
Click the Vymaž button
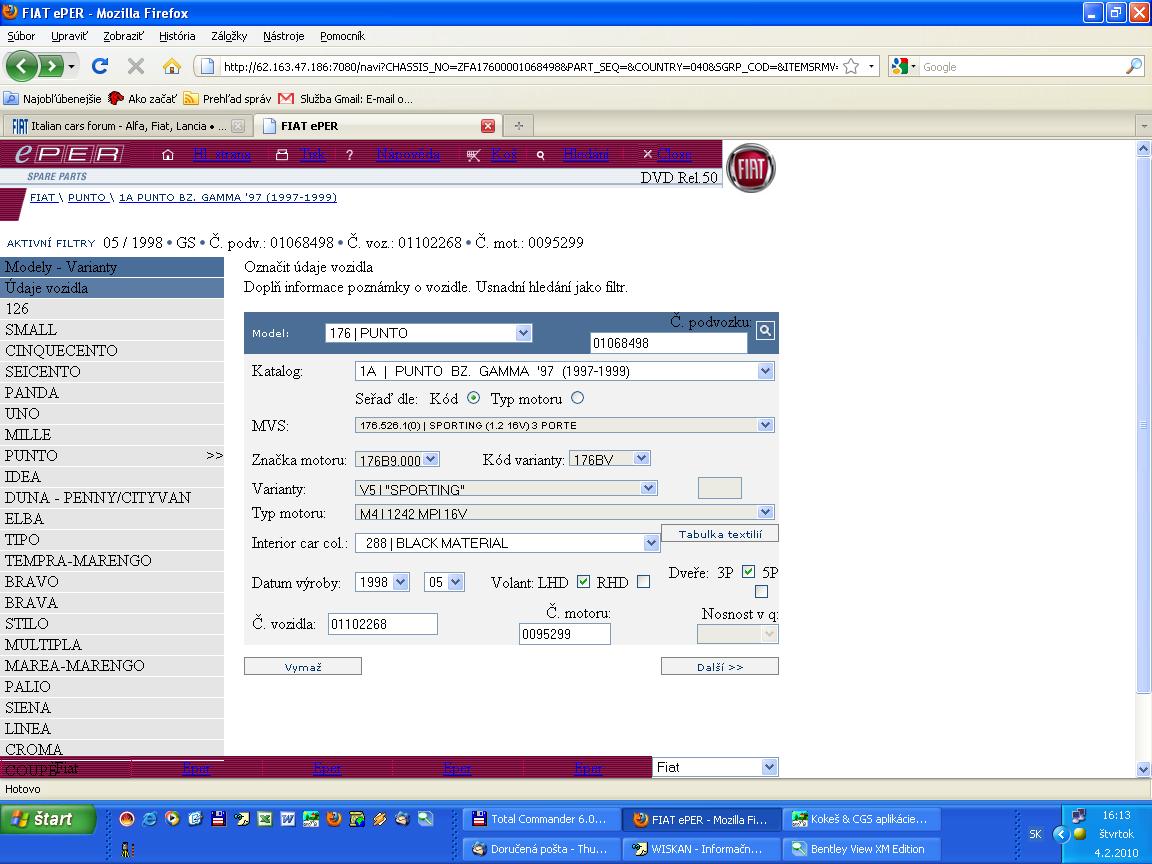point(302,667)
